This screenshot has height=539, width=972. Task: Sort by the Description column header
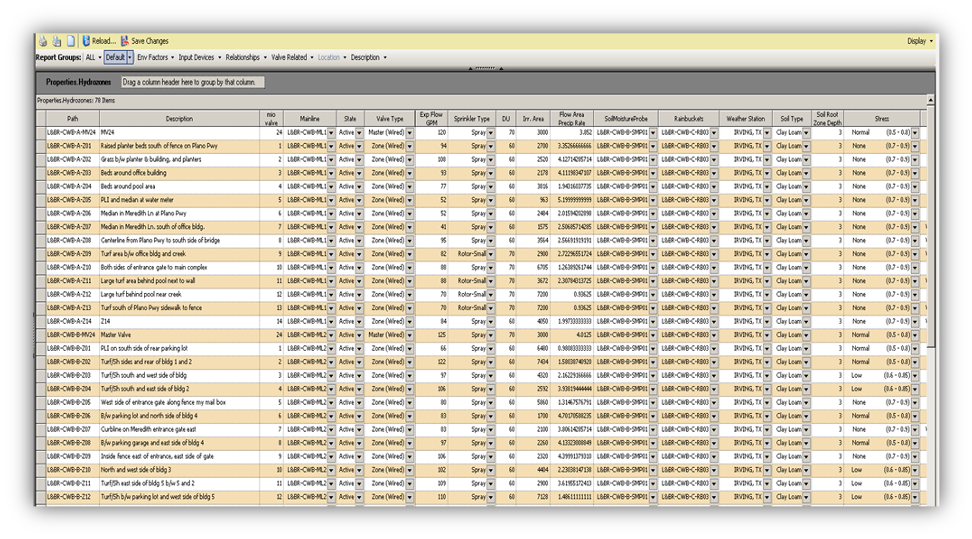click(179, 118)
